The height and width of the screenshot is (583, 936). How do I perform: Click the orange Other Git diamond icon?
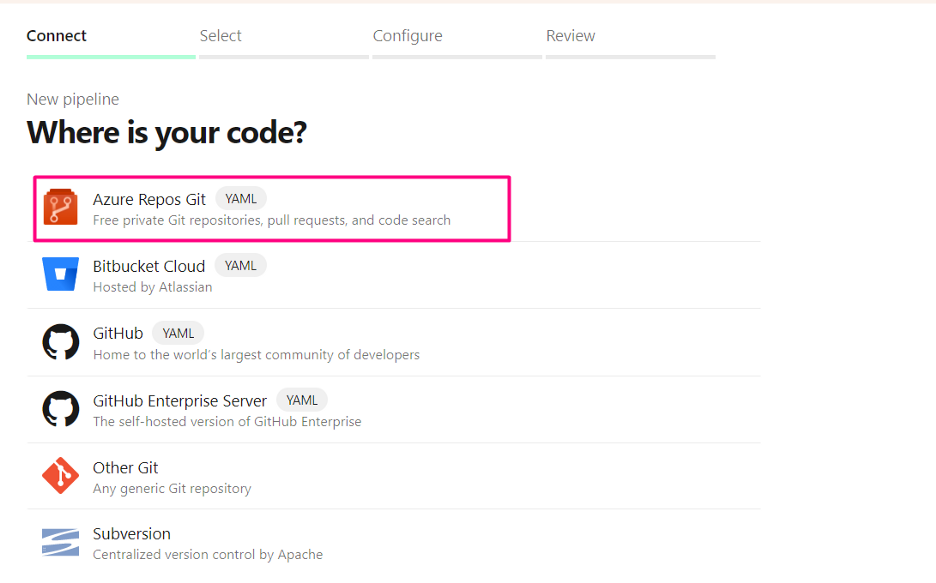tap(60, 476)
